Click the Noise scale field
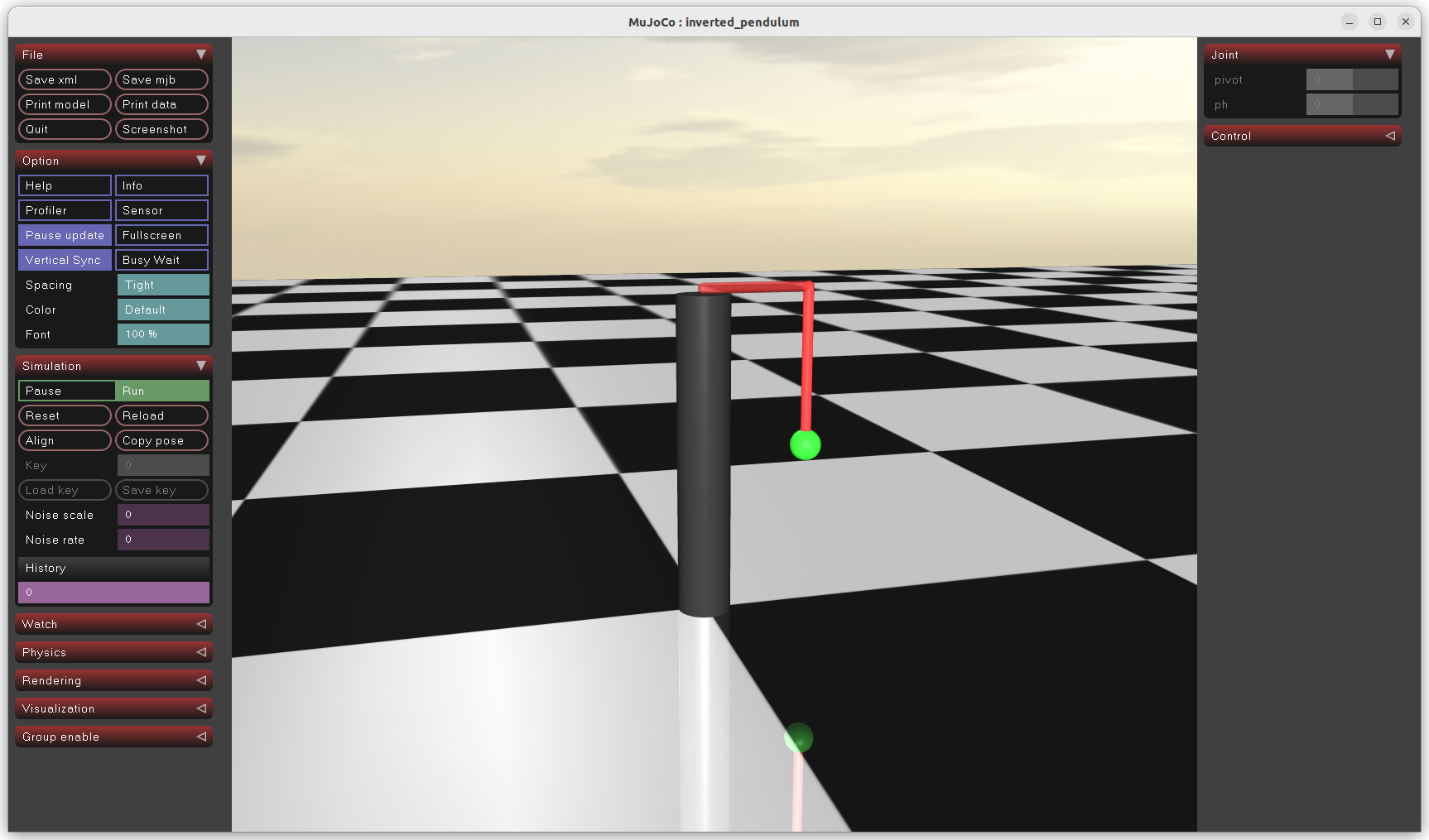Screen dimensions: 1429x840 (x=163, y=515)
